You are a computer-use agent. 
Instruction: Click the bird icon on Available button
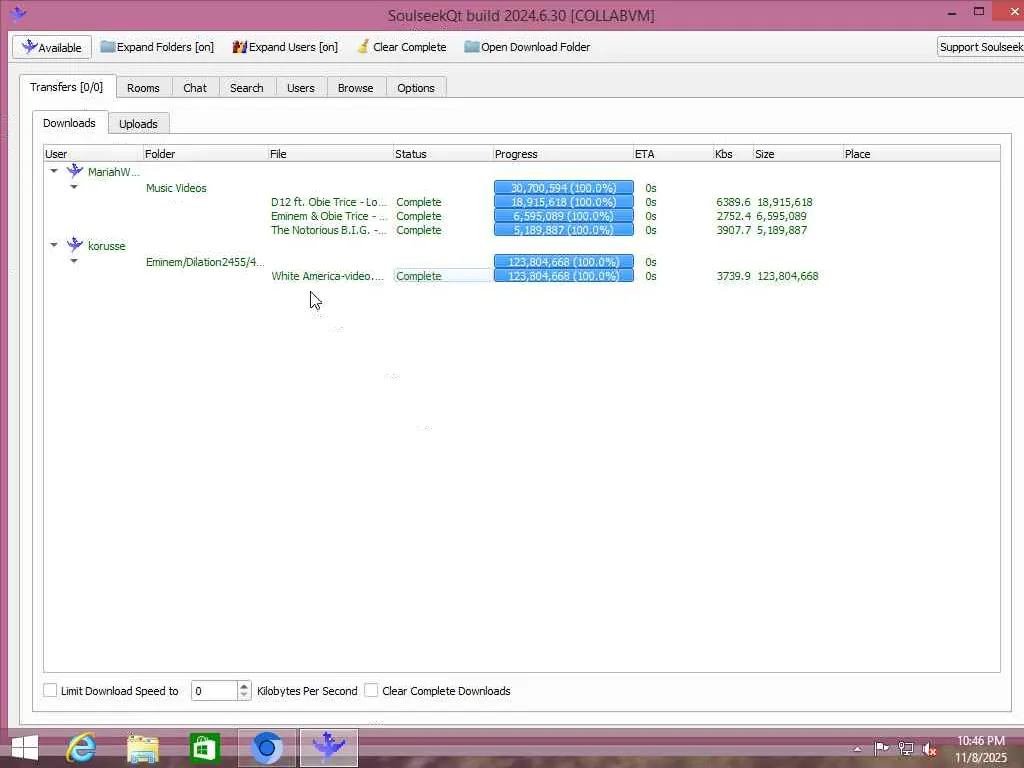tap(29, 46)
